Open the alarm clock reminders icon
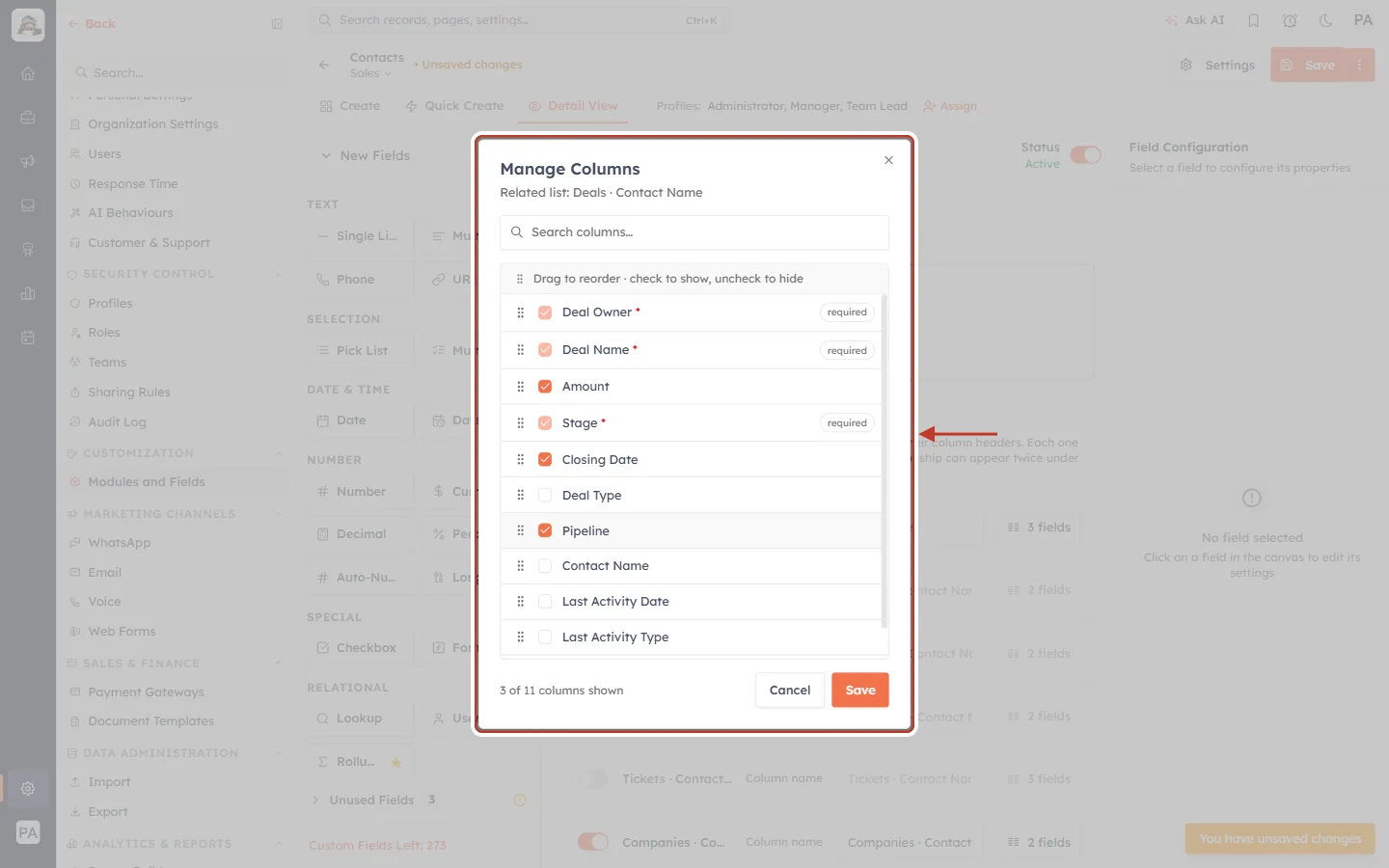This screenshot has height=868, width=1389. click(x=1290, y=20)
